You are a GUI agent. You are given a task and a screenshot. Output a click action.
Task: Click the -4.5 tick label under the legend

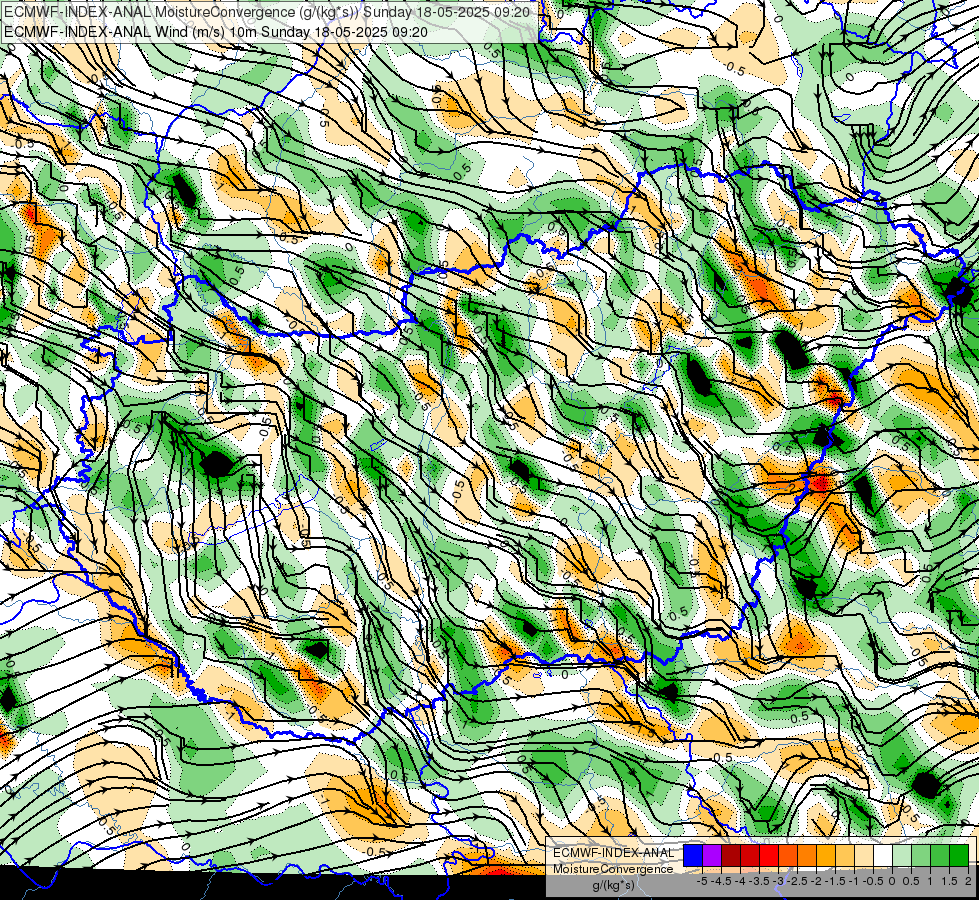[721, 881]
